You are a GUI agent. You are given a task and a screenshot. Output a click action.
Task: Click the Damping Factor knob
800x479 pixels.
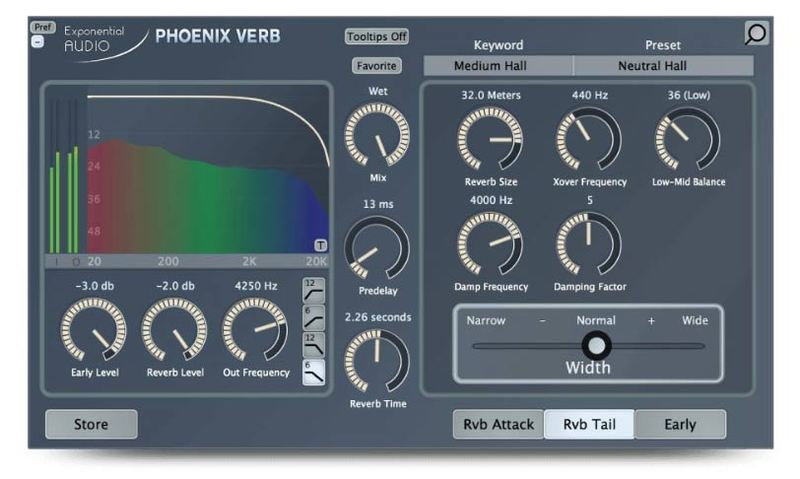(589, 244)
